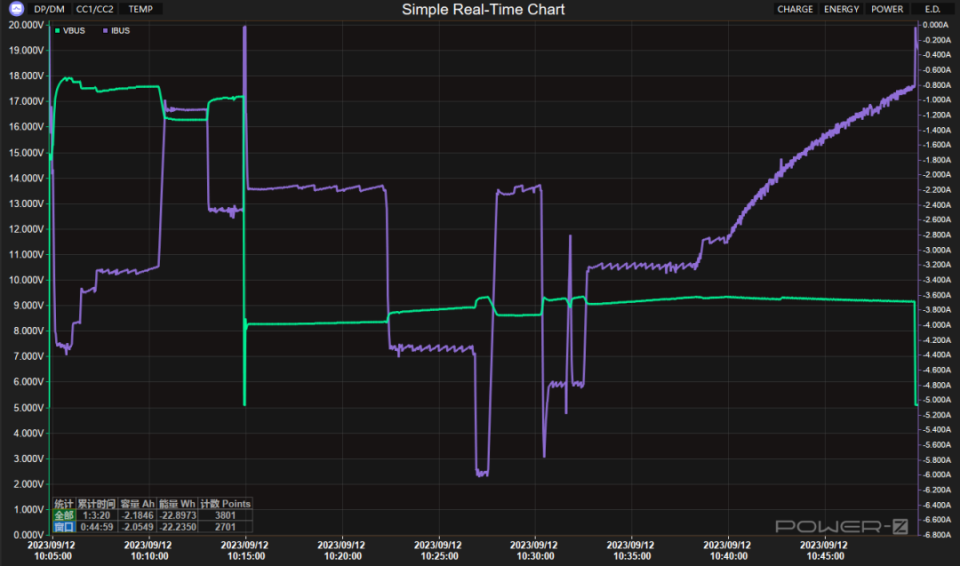The image size is (960, 566).
Task: Click the Simple Real-Time Chart title
Action: (x=483, y=9)
